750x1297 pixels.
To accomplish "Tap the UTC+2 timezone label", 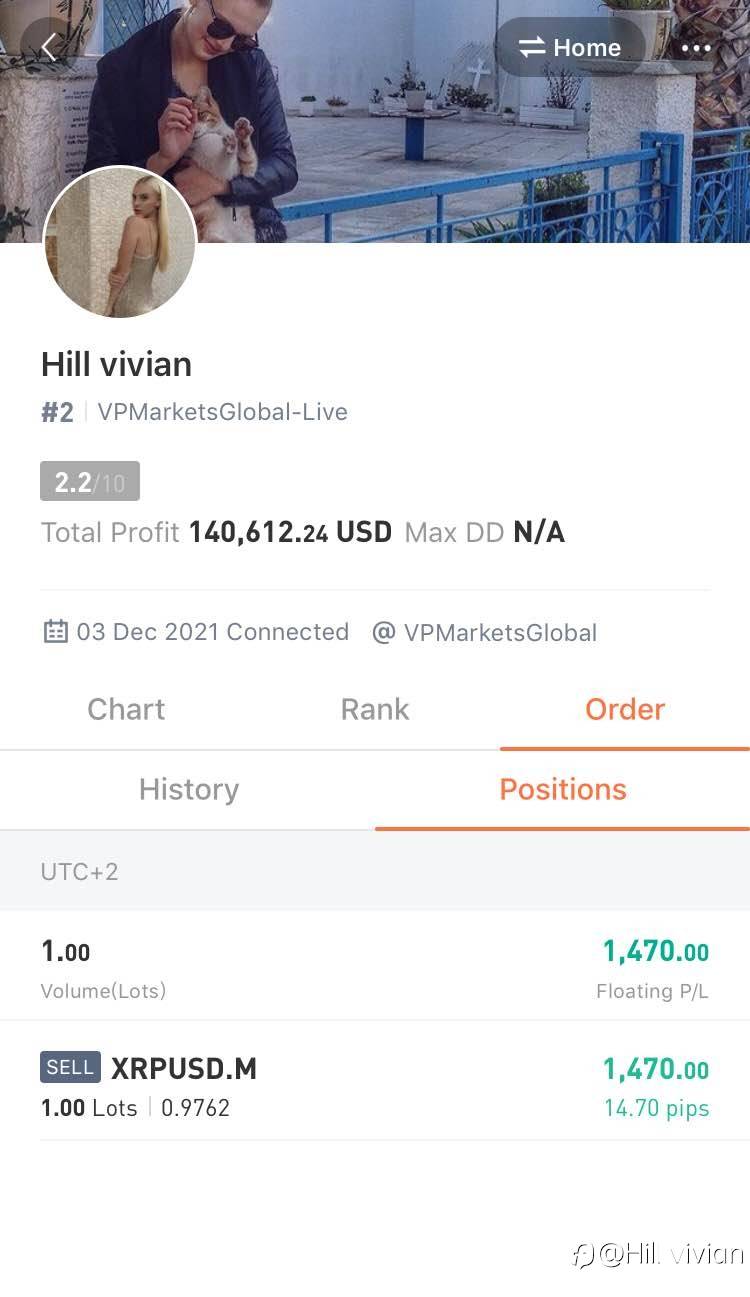I will 79,871.
